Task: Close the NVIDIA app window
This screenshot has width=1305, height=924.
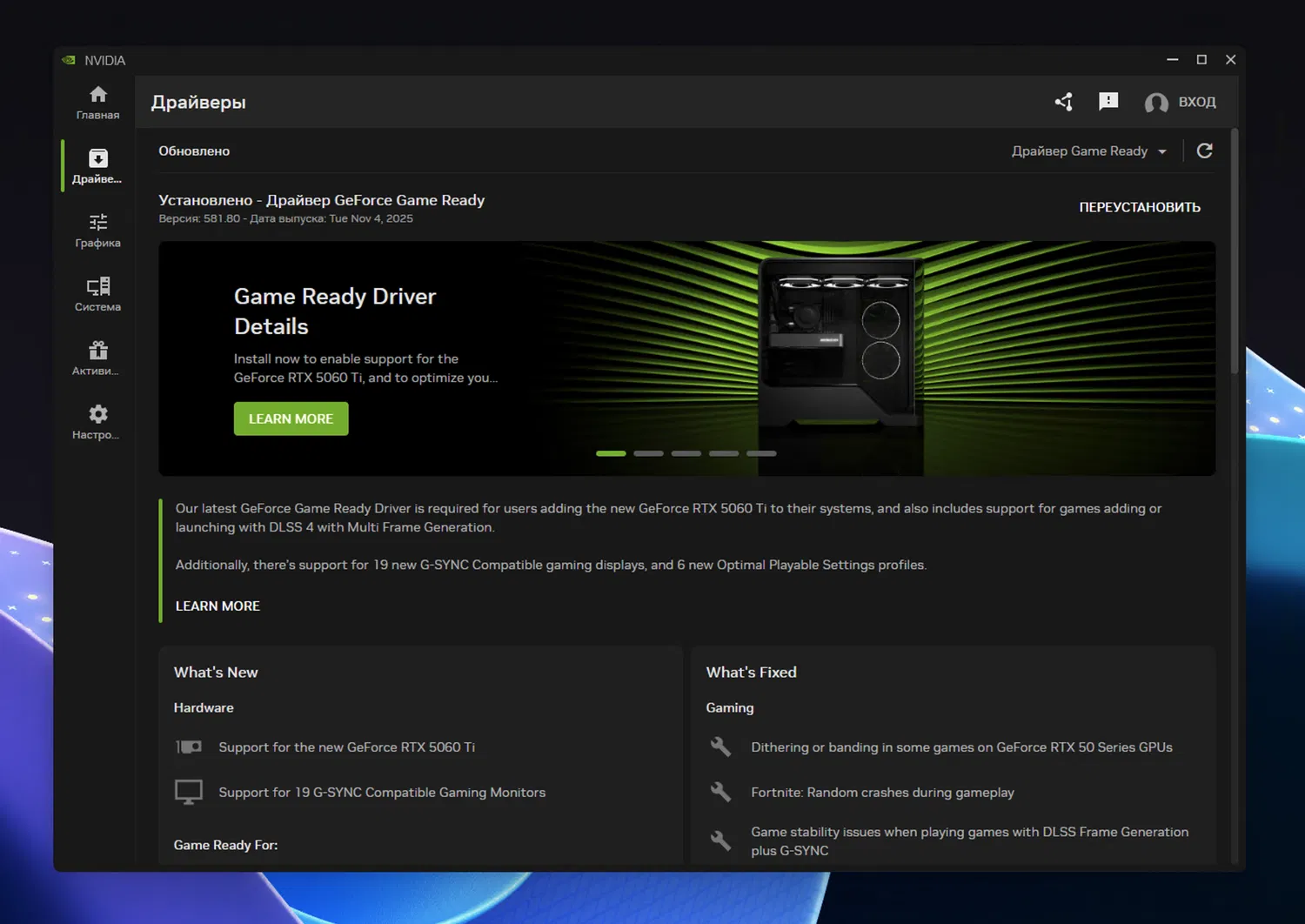Action: coord(1230,59)
